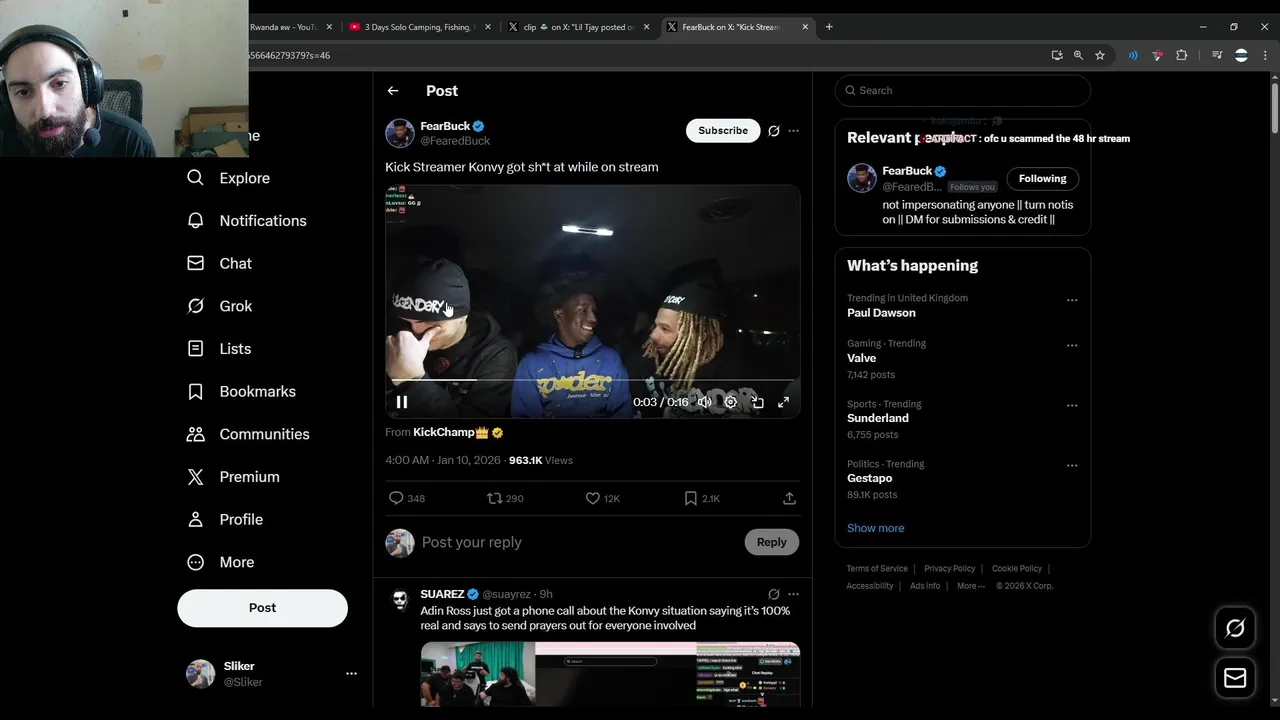
Task: Open options for Paul Dawson trend
Action: [1072, 300]
